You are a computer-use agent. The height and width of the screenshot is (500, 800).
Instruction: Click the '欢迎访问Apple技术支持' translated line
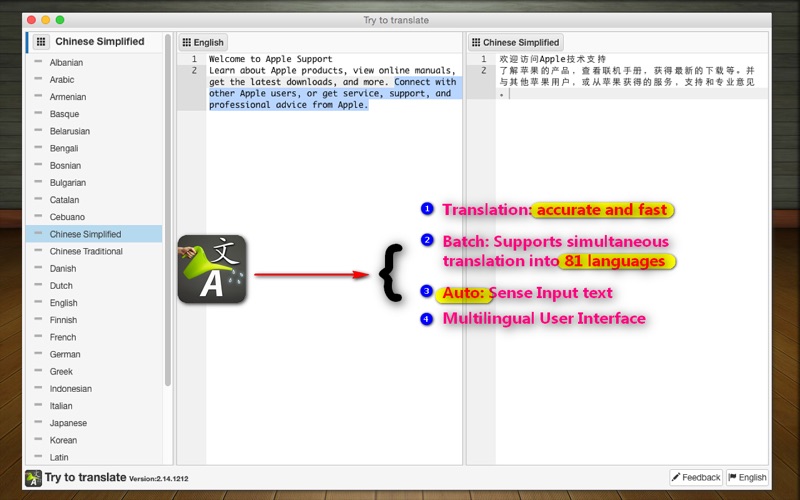pyautogui.click(x=553, y=59)
